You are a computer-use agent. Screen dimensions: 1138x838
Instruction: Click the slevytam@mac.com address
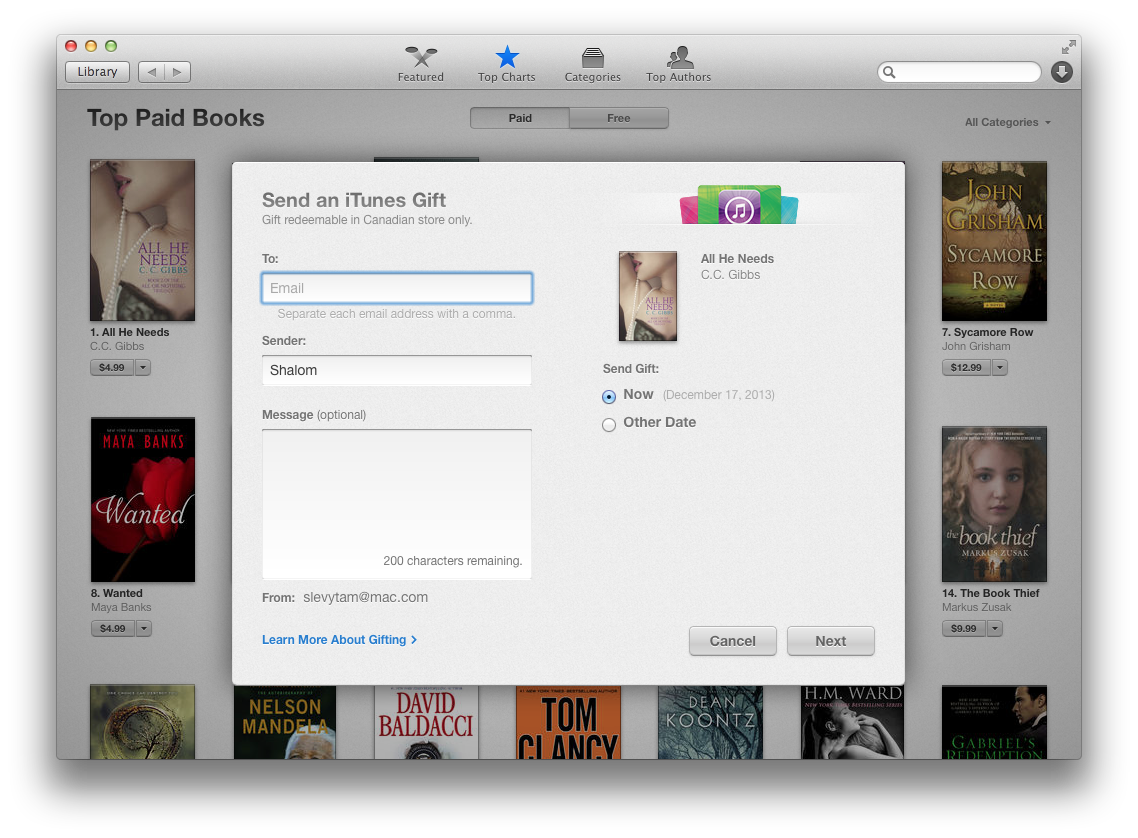[366, 597]
